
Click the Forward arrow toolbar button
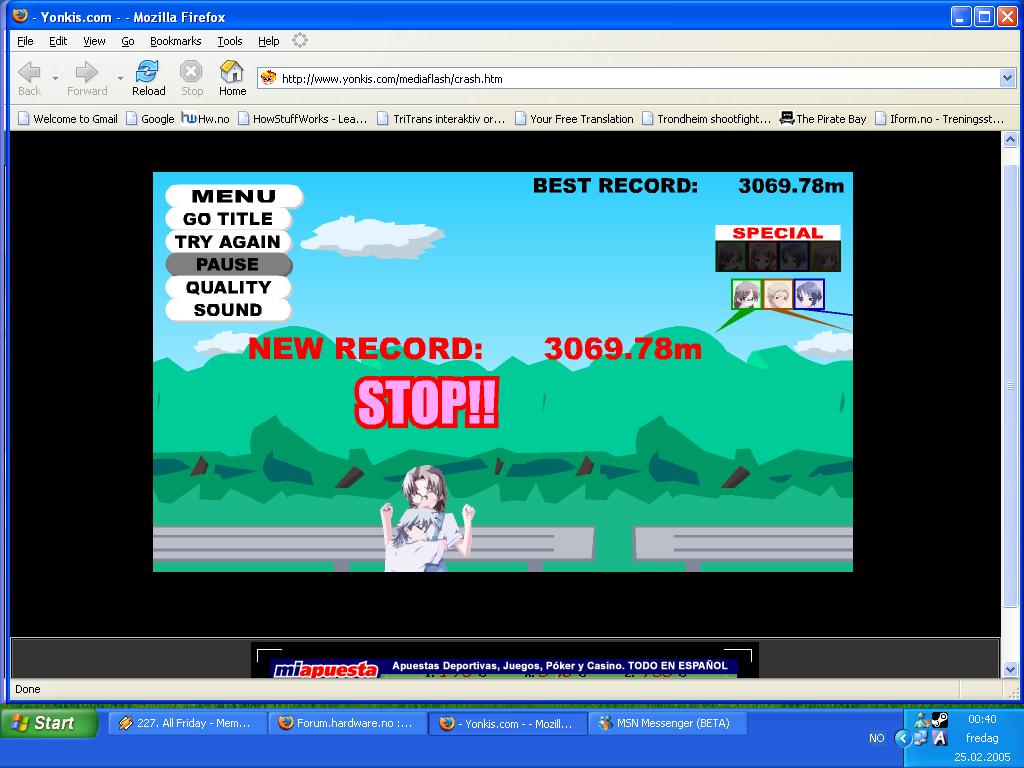coord(86,78)
